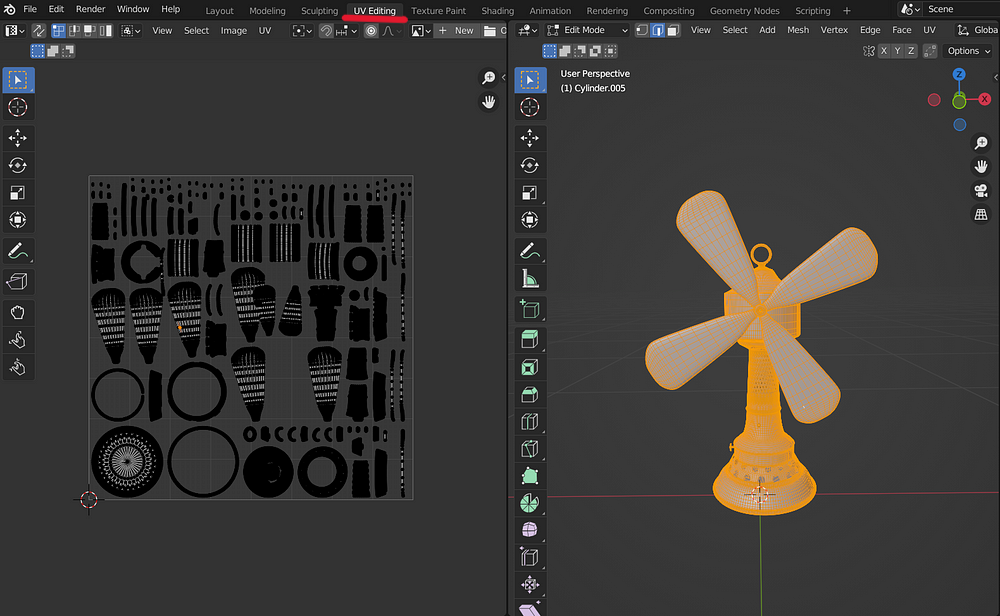
Task: Select the Move tool in the UV editor toolbar
Action: [18, 138]
